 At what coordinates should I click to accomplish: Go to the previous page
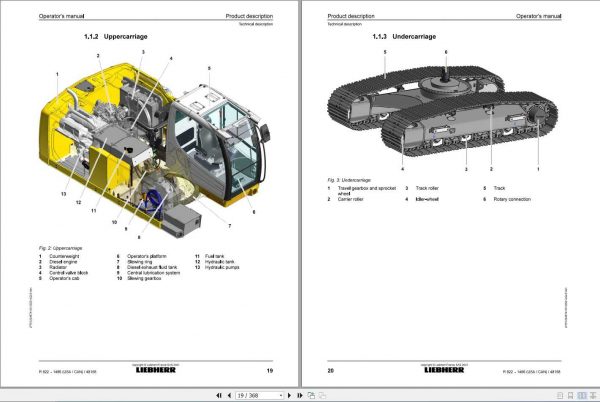click(x=229, y=395)
